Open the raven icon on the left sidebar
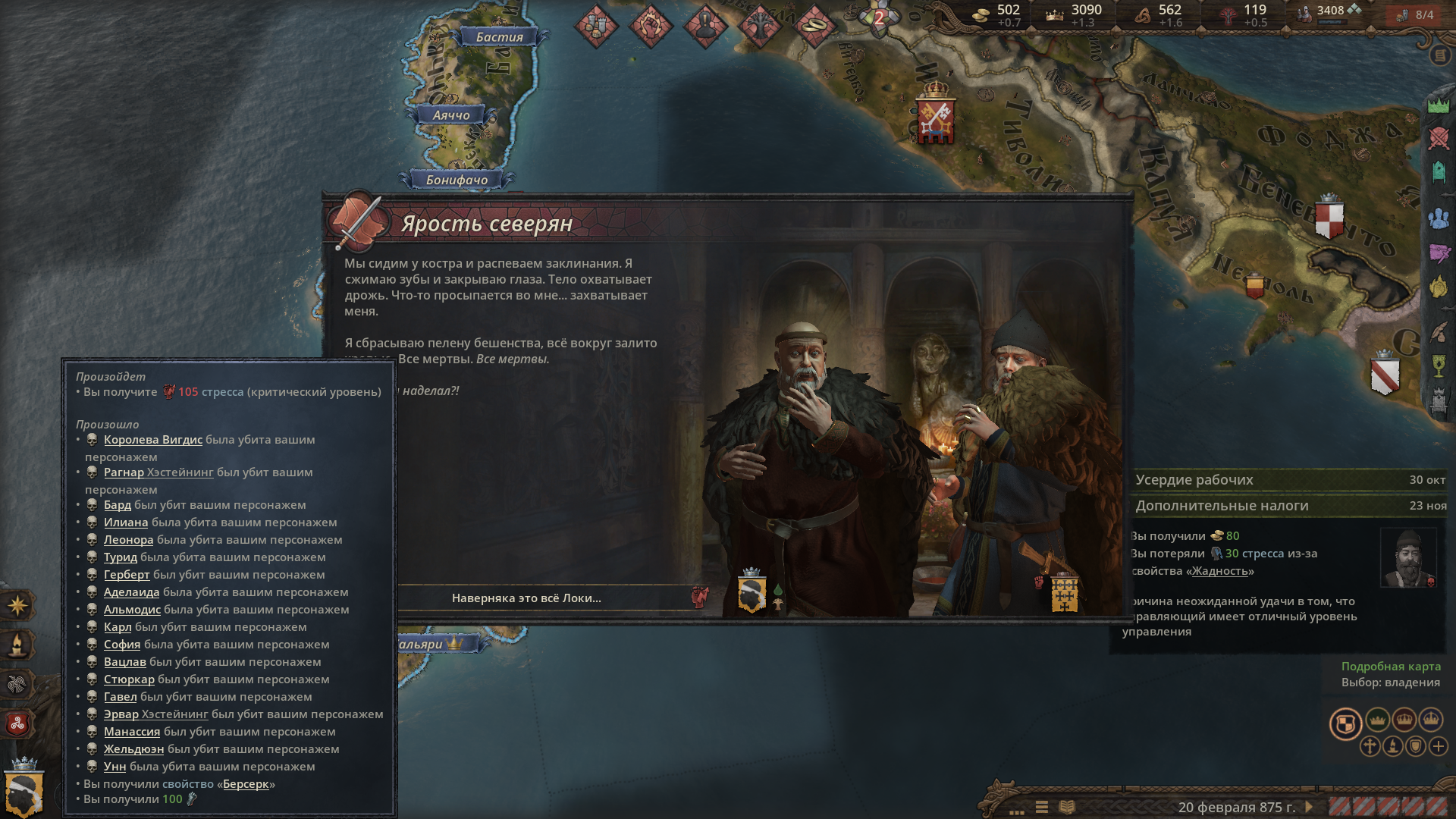Viewport: 1456px width, 819px height. (x=17, y=685)
